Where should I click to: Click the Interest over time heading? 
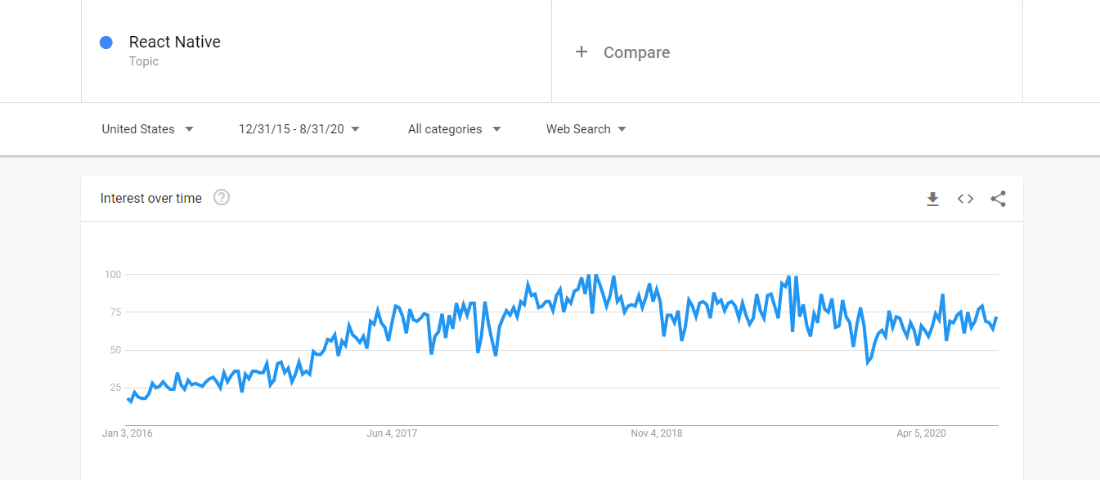click(151, 198)
